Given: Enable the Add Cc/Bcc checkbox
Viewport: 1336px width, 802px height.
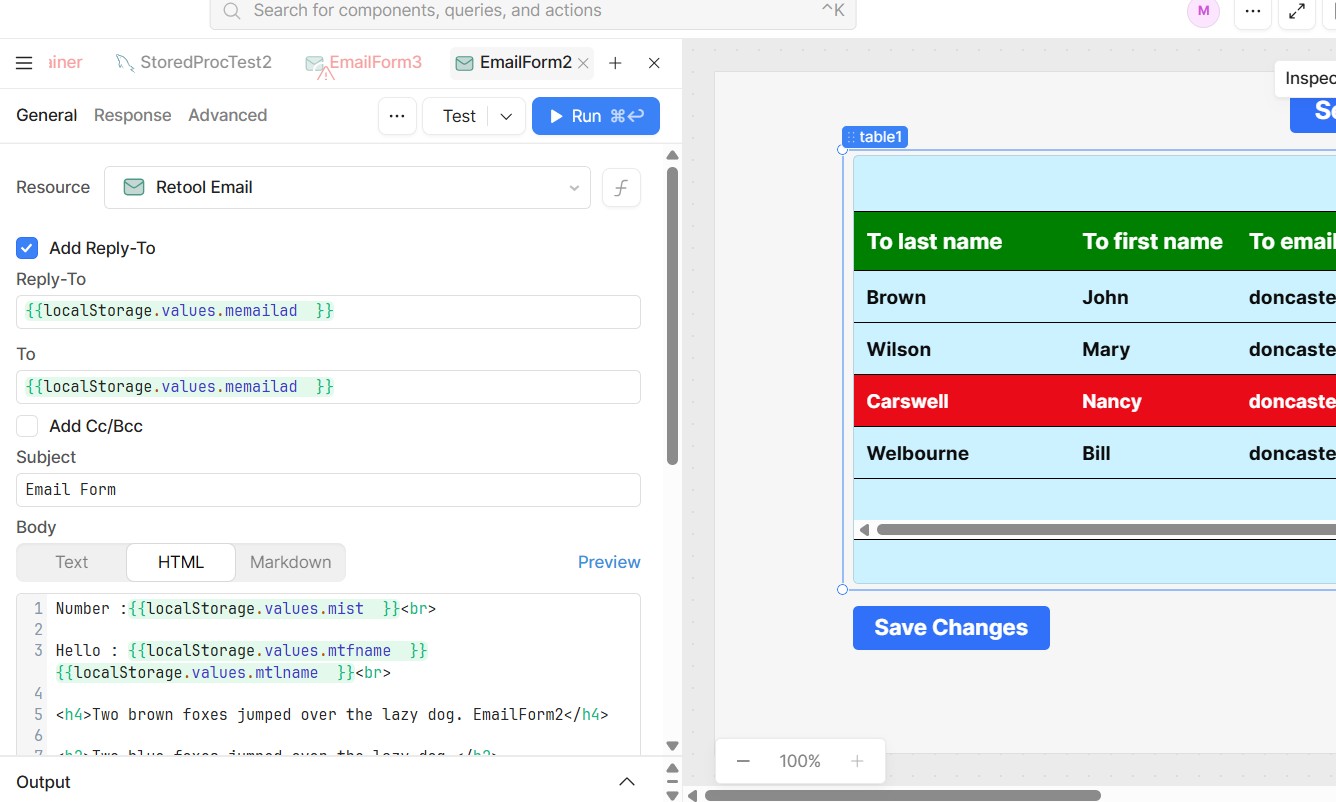Looking at the screenshot, I should 28,426.
